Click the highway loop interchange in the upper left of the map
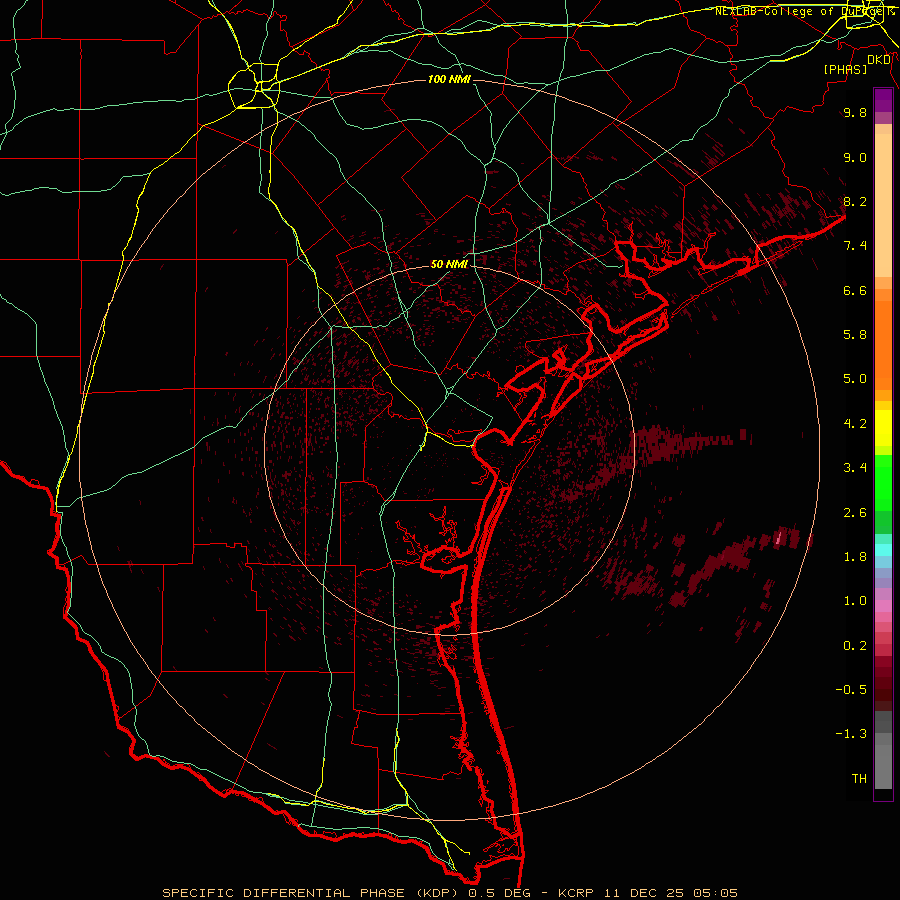Image resolution: width=900 pixels, height=900 pixels. click(254, 87)
